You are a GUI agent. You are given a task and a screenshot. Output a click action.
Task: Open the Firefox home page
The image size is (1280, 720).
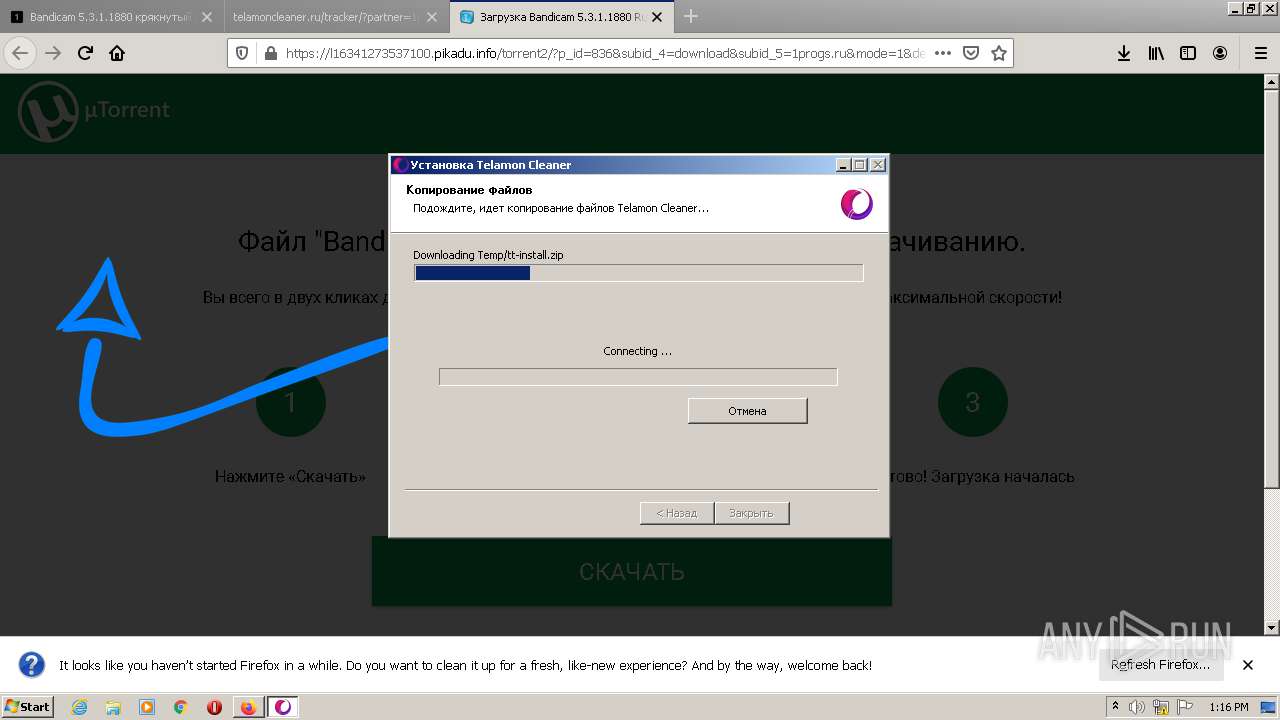[x=117, y=54]
